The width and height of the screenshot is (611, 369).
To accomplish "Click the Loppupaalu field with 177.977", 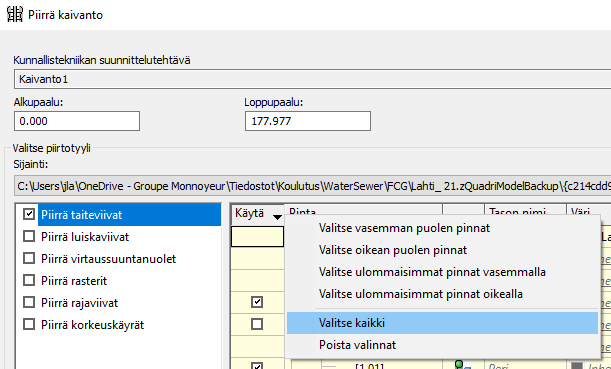I will point(308,121).
